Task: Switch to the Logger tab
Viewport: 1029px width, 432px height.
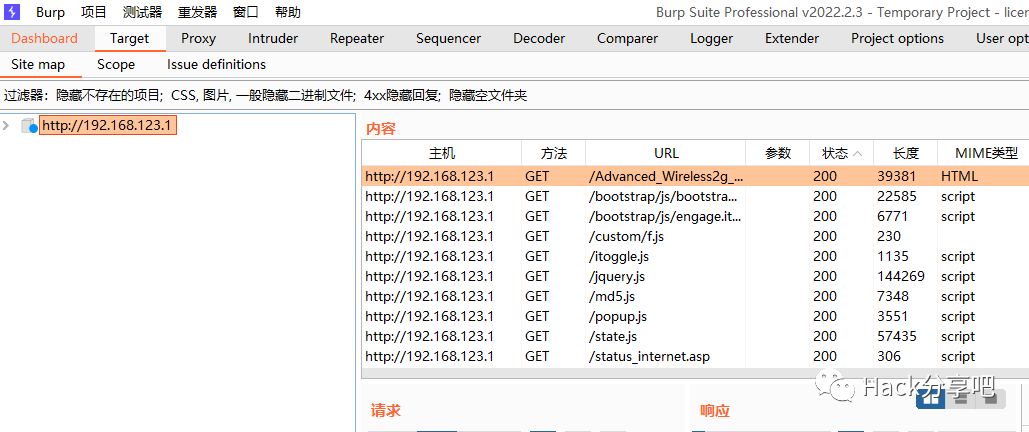Action: coord(711,39)
